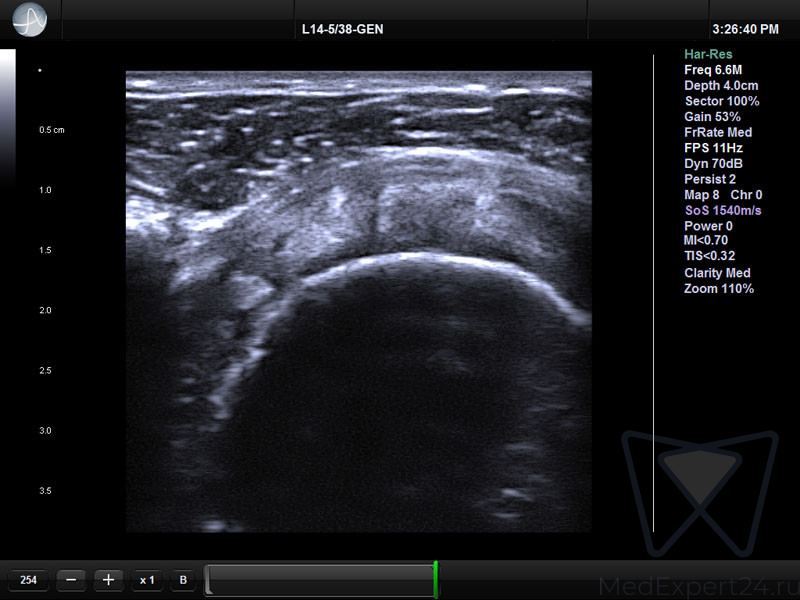Click the Zoom 110% value
Image resolution: width=800 pixels, height=600 pixels.
[718, 289]
